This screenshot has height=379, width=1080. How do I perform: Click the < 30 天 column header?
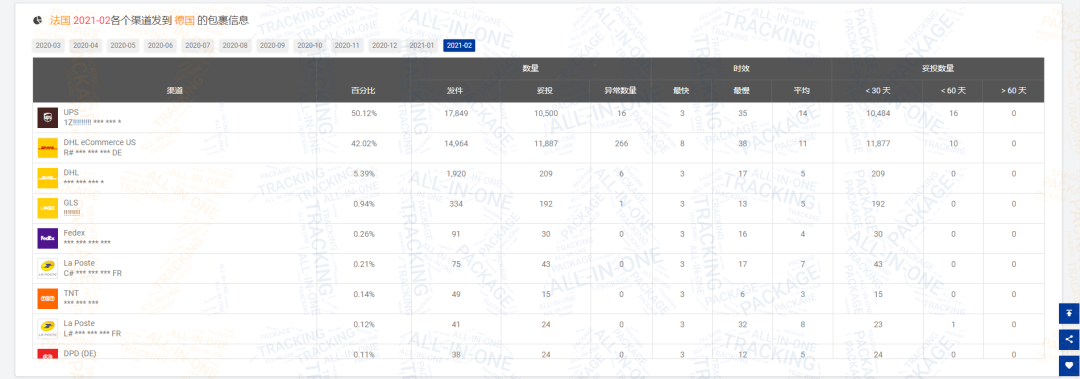pos(878,90)
